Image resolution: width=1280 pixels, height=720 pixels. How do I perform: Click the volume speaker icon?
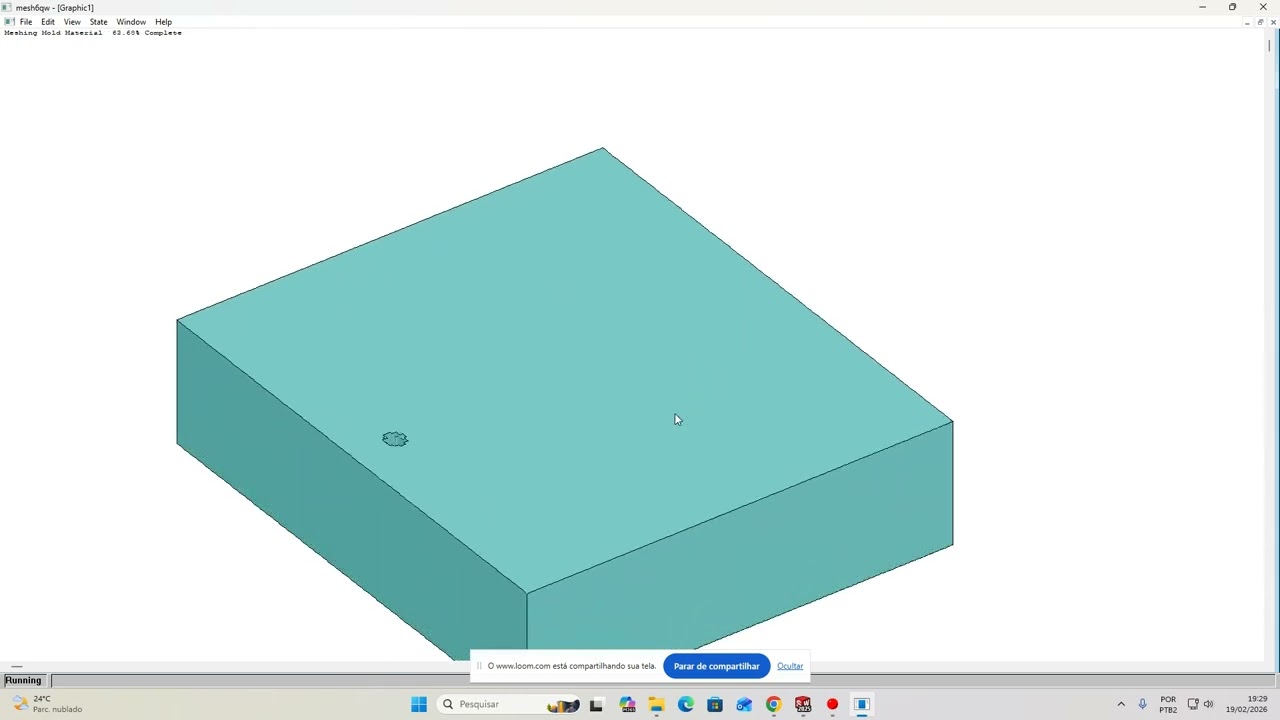pyautogui.click(x=1208, y=704)
